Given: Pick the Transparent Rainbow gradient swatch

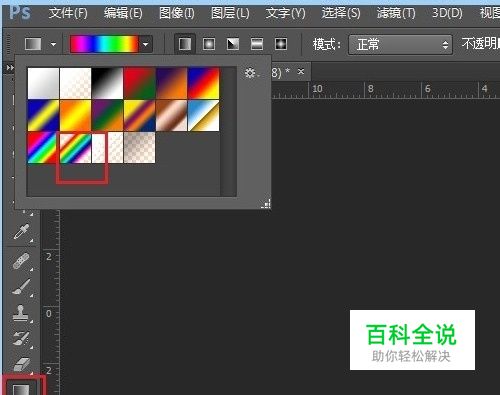Looking at the screenshot, I should coord(75,147).
